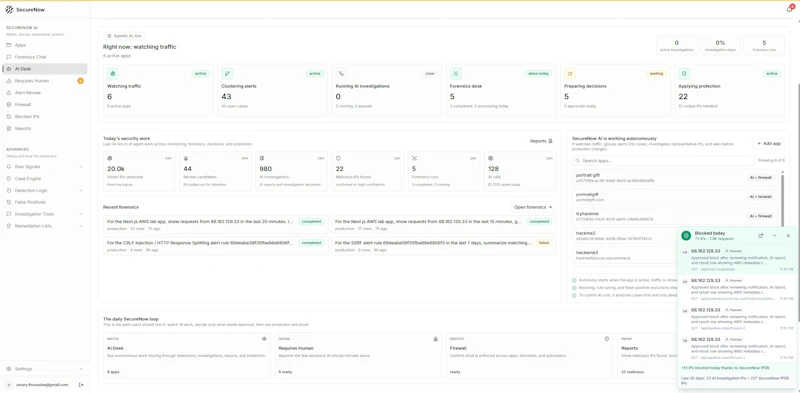Open the Firewall loop card
The image size is (800, 393).
click(x=530, y=356)
